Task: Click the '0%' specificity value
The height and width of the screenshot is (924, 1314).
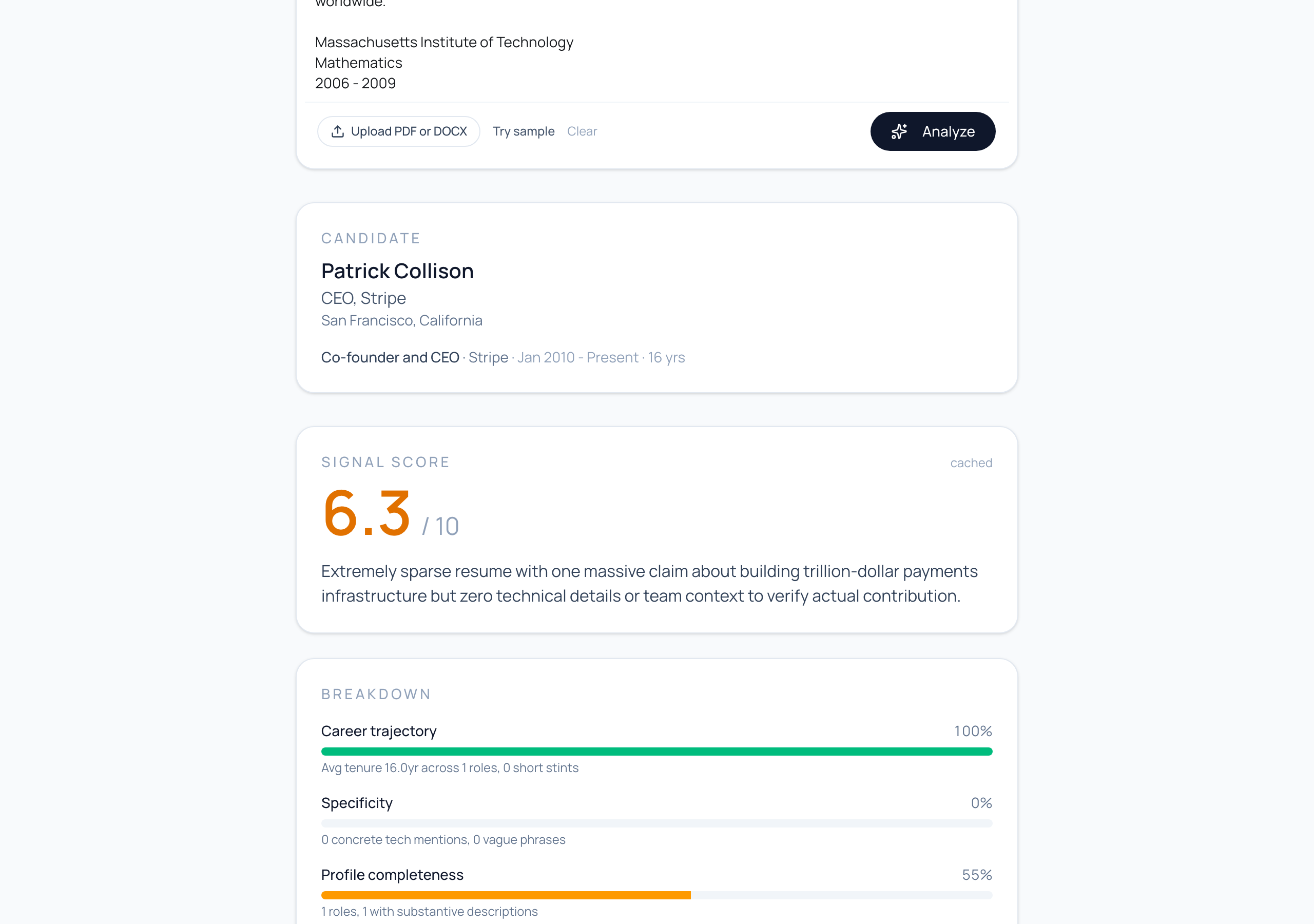Action: click(981, 803)
